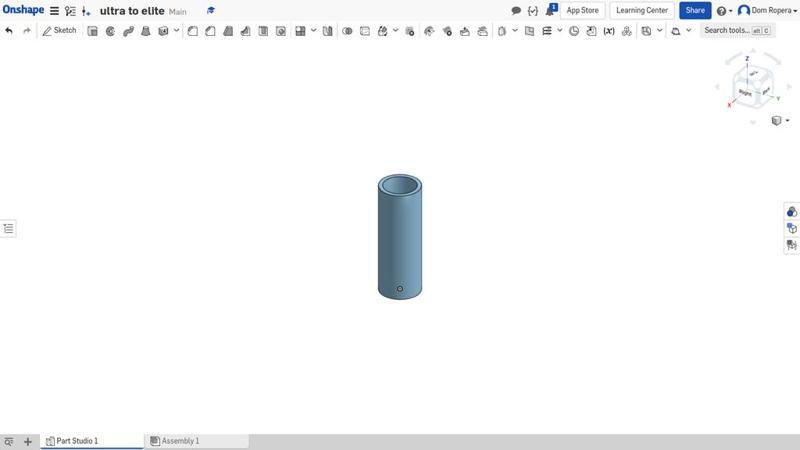Toggle the Appearances panel icon

(x=792, y=211)
